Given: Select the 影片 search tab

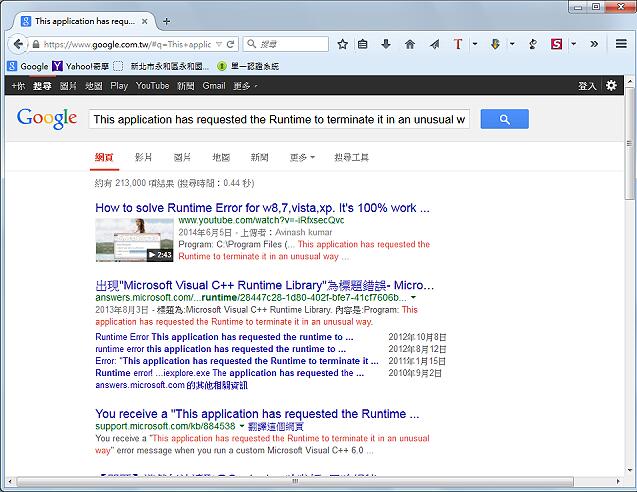Looking at the screenshot, I should pyautogui.click(x=143, y=157).
